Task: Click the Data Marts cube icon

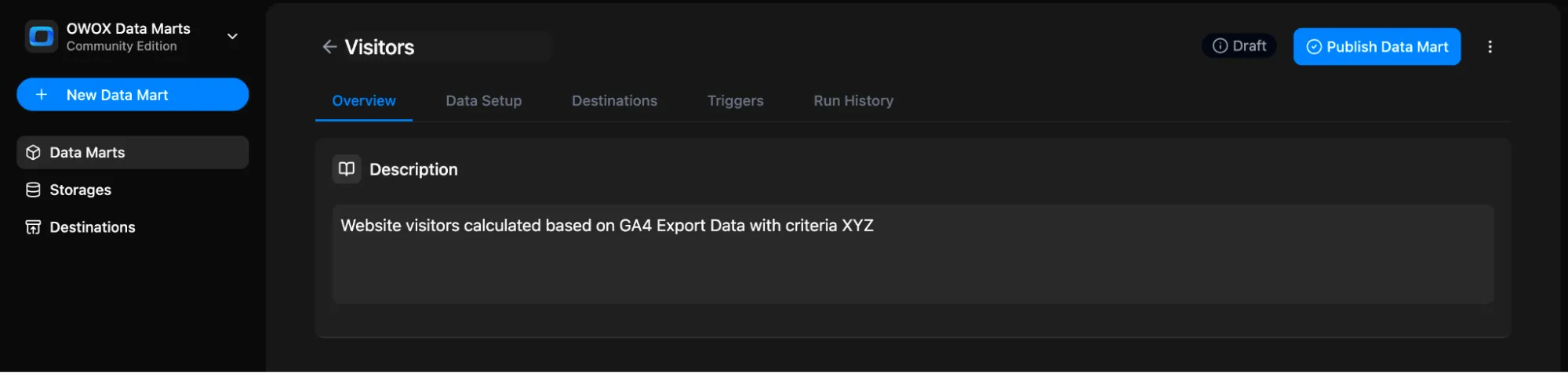Action: point(33,152)
